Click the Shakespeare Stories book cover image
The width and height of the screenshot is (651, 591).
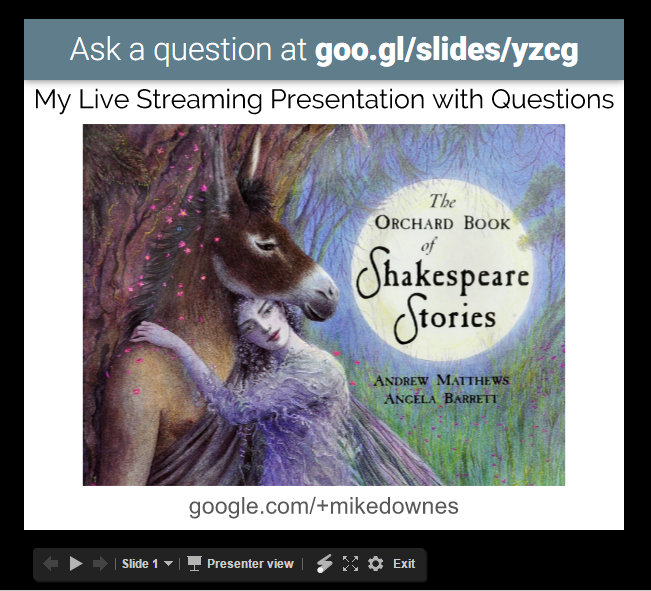pyautogui.click(x=324, y=305)
